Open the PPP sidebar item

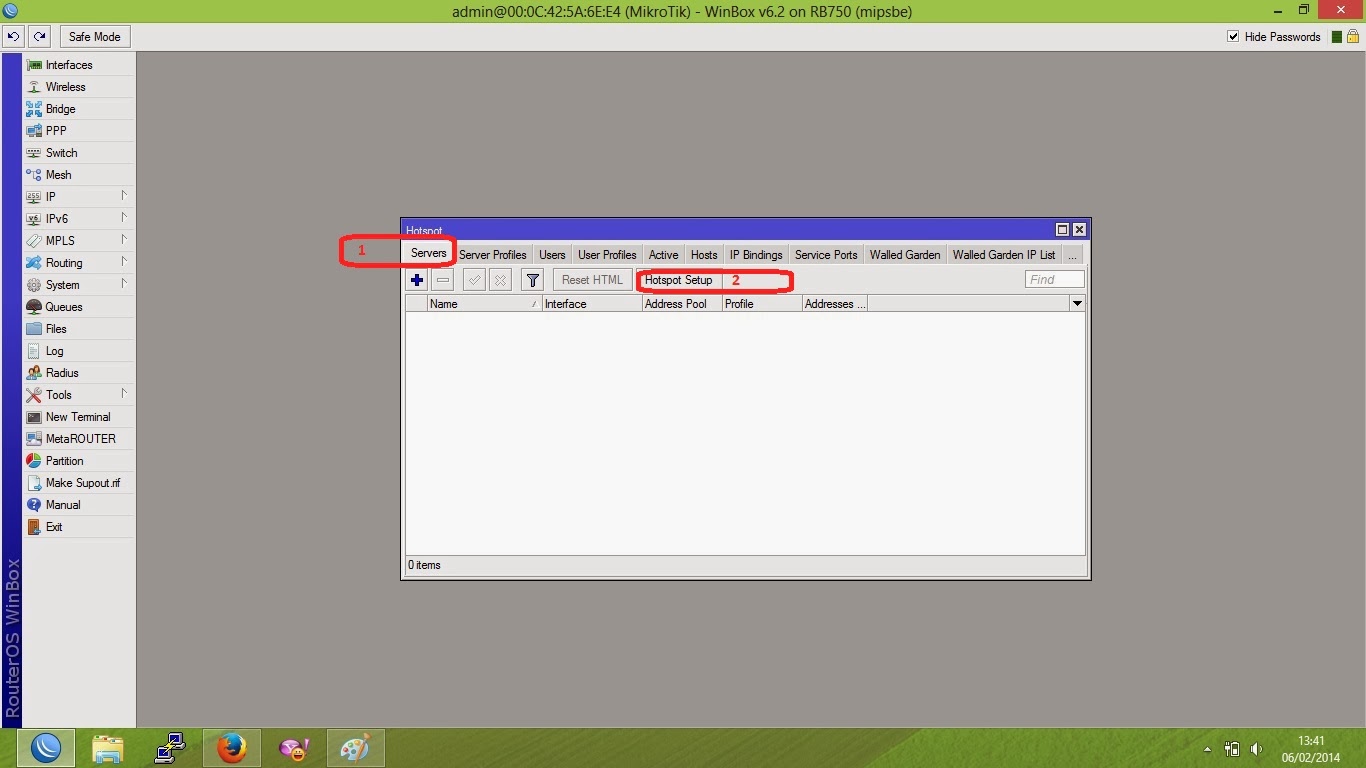tap(79, 131)
